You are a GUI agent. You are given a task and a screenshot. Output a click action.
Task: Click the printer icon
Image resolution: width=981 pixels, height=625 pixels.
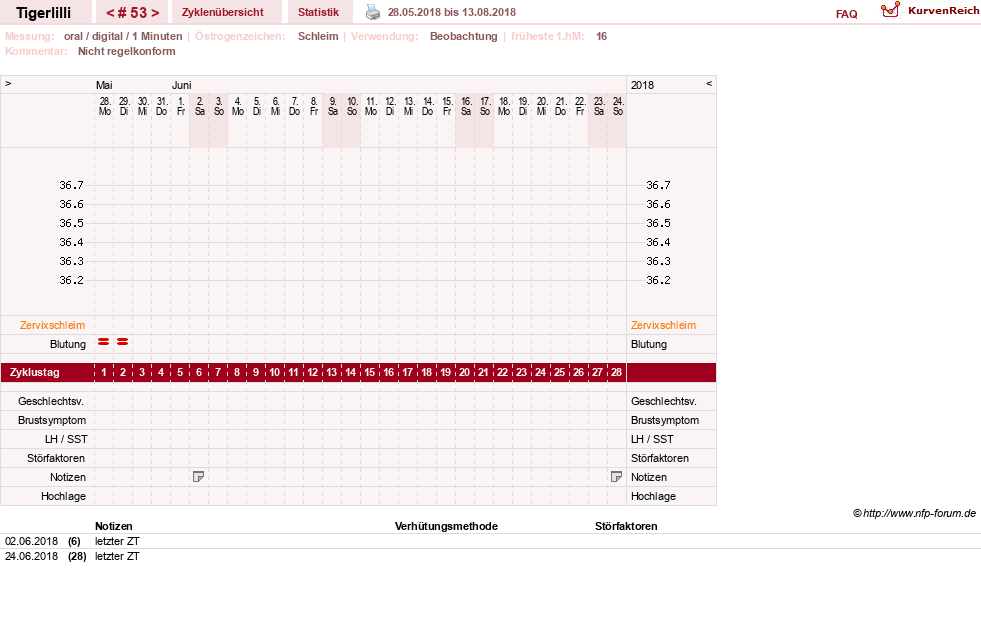coord(373,12)
